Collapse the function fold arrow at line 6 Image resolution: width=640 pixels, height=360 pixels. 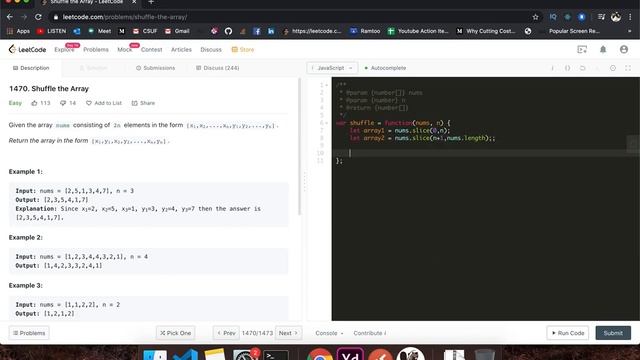pos(327,123)
